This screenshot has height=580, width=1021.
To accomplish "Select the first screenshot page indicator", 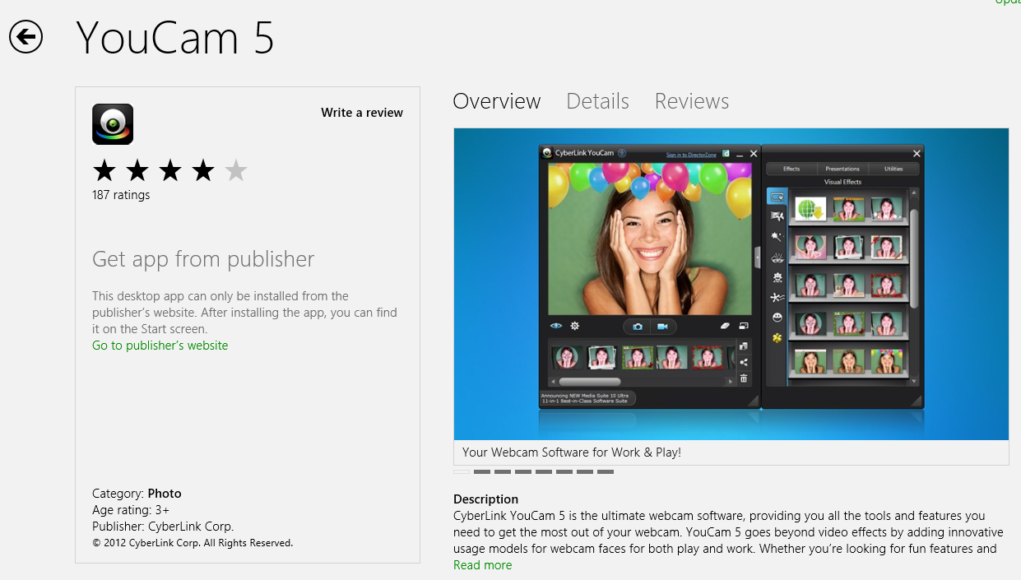I will (x=462, y=471).
